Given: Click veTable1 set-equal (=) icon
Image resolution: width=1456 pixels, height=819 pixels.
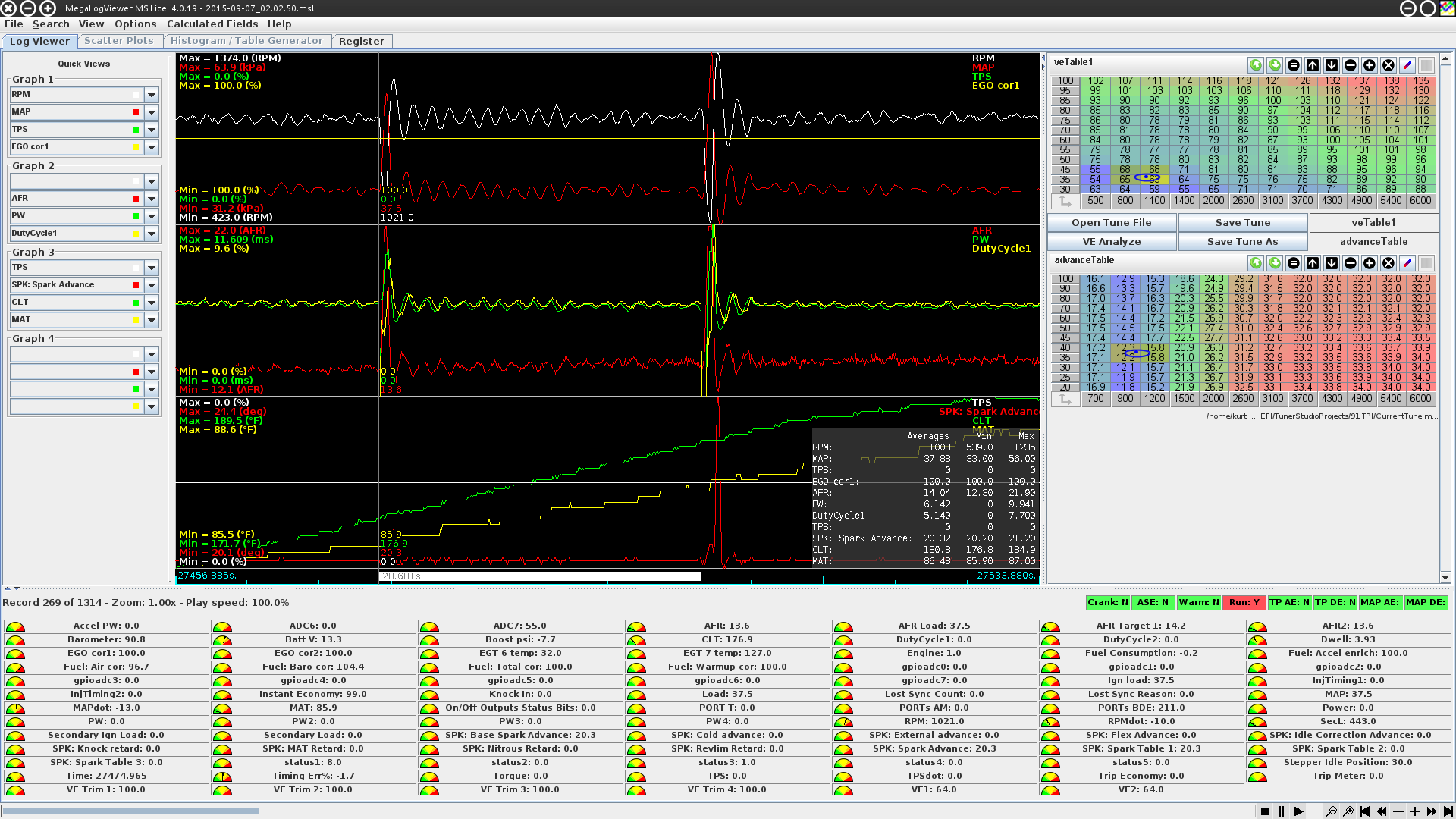Looking at the screenshot, I should point(1294,65).
